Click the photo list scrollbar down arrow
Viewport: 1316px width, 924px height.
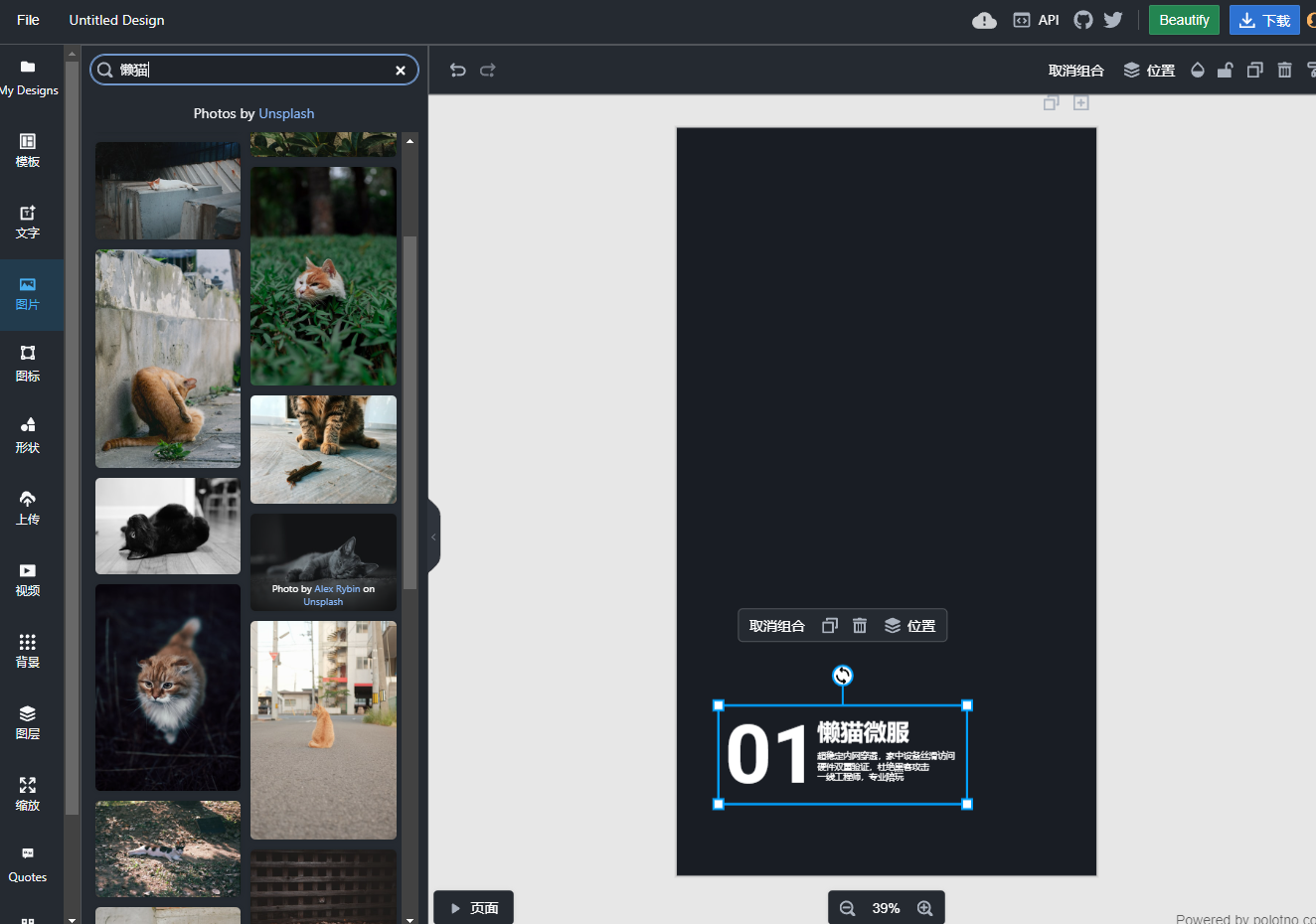coord(410,919)
